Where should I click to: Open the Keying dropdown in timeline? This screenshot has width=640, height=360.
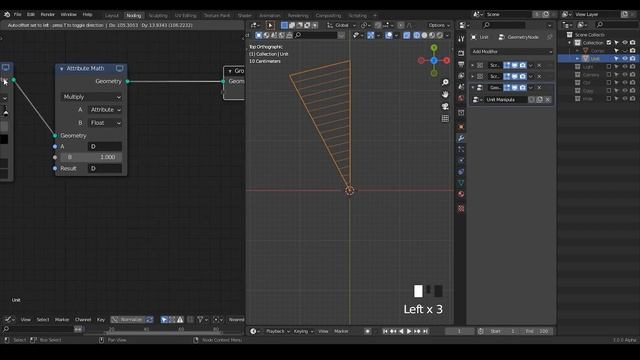click(303, 331)
